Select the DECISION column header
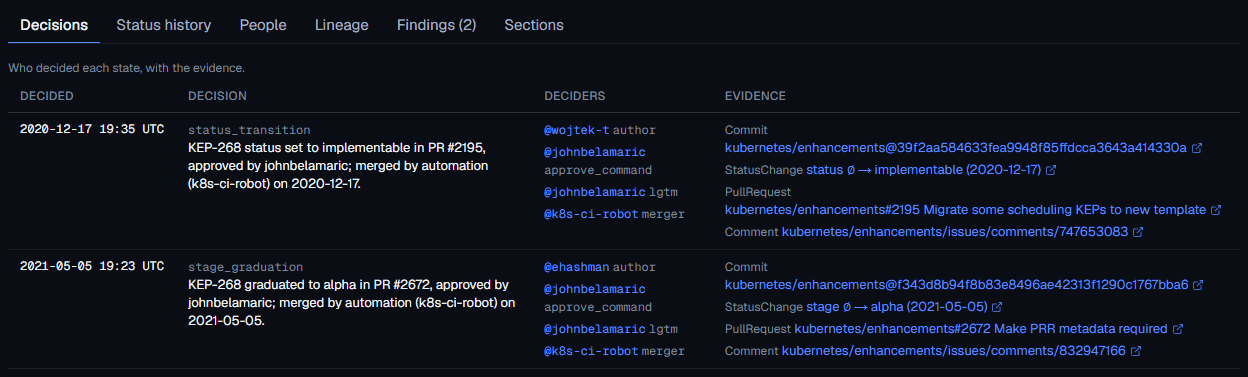This screenshot has width=1248, height=377. (x=217, y=96)
